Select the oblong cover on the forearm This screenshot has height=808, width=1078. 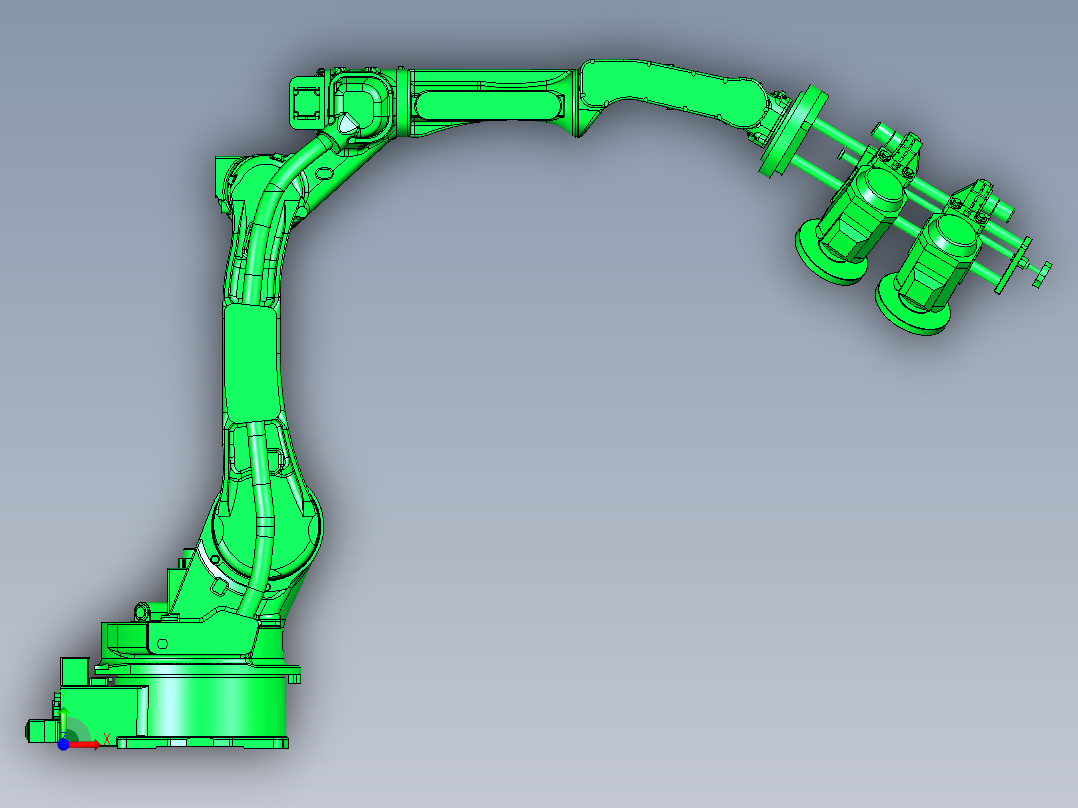[x=489, y=105]
